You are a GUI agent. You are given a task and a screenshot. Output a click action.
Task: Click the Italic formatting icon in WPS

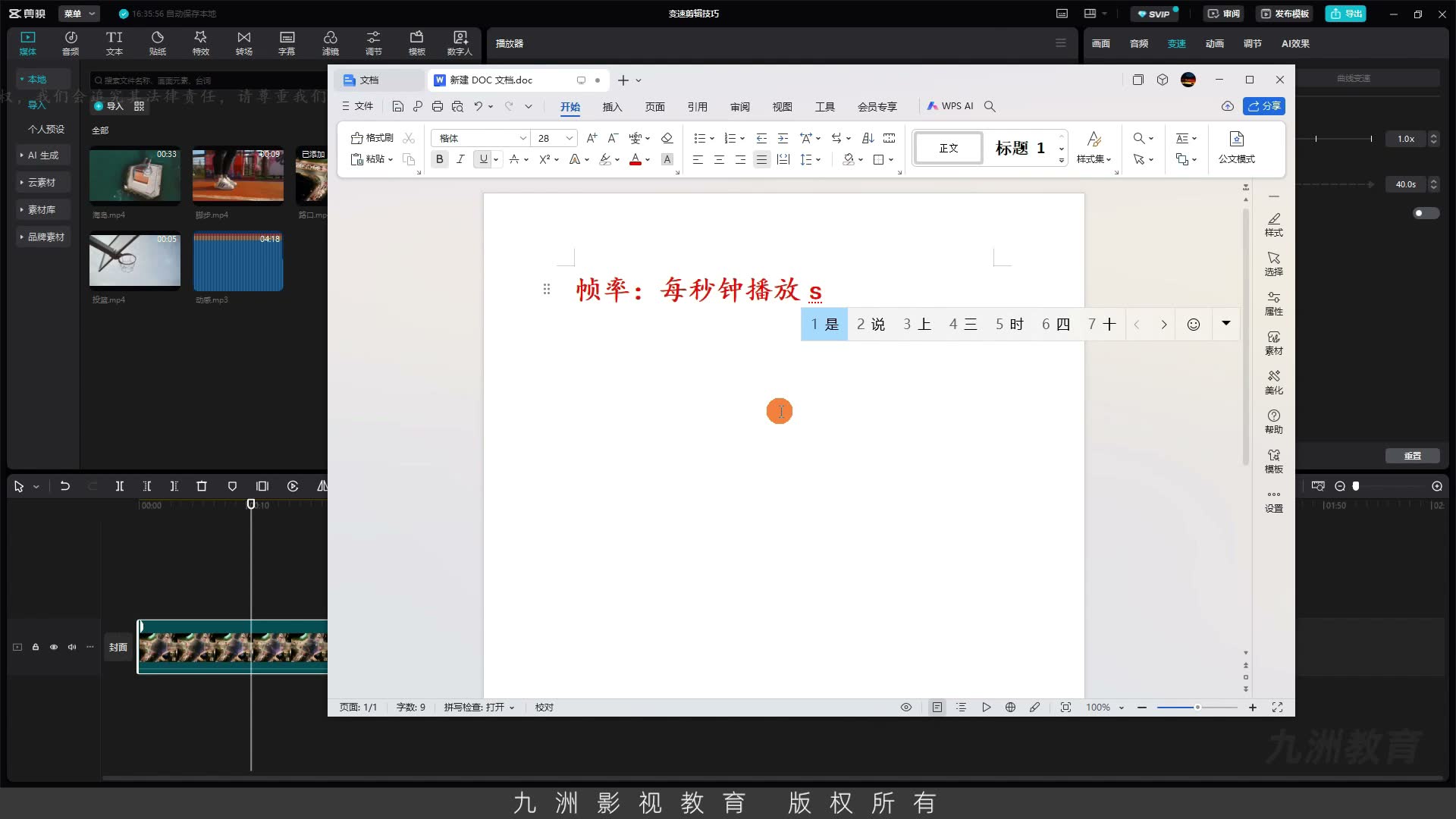460,159
